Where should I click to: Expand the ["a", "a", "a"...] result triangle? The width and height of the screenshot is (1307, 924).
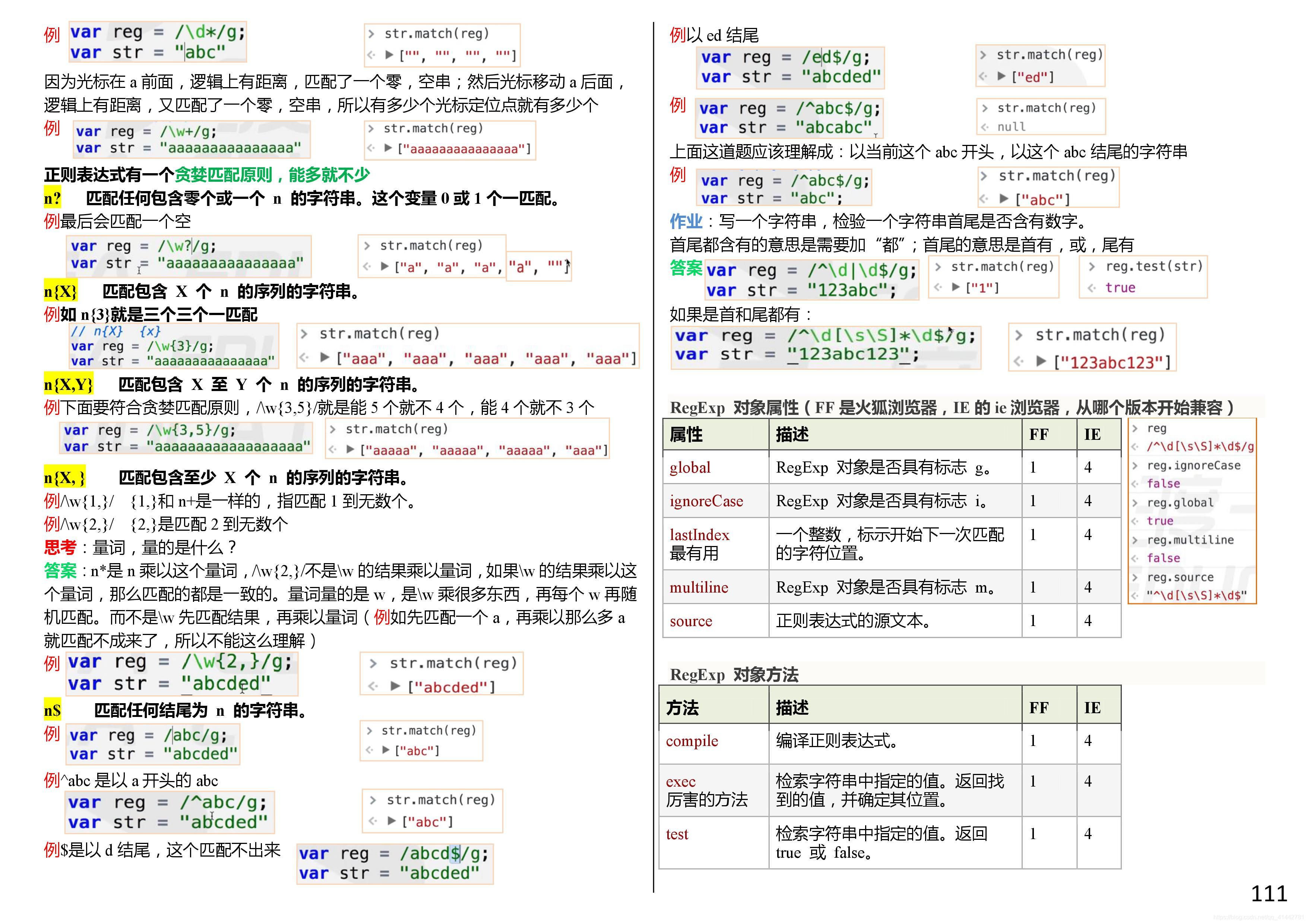click(x=385, y=266)
